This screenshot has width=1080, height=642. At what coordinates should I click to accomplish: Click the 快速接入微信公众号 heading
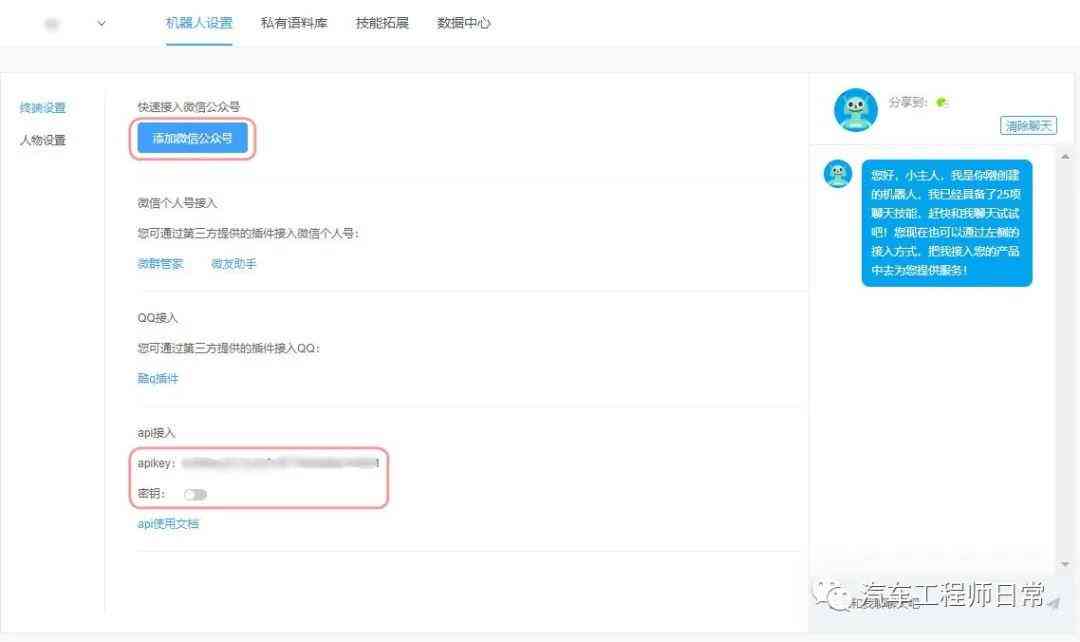pos(189,107)
